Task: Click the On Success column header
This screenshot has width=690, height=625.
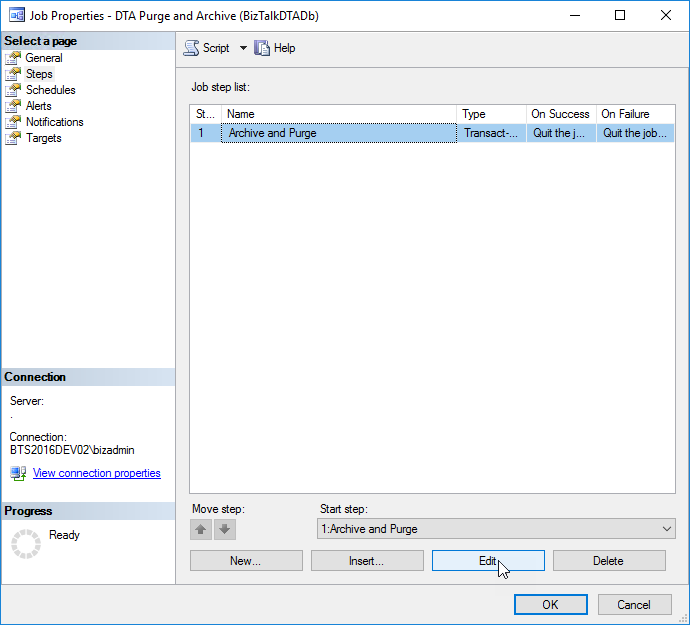Action: tap(561, 114)
